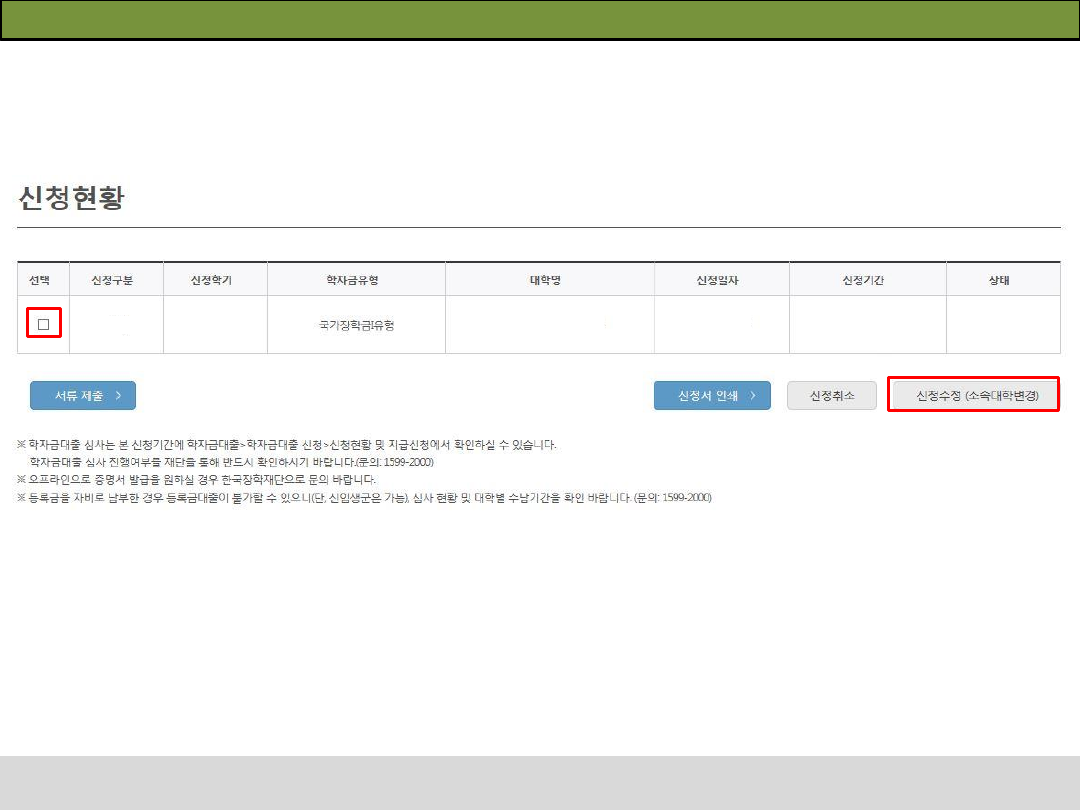The width and height of the screenshot is (1080, 810).
Task: Click the arrow on 서류 제출 button
Action: 119,396
